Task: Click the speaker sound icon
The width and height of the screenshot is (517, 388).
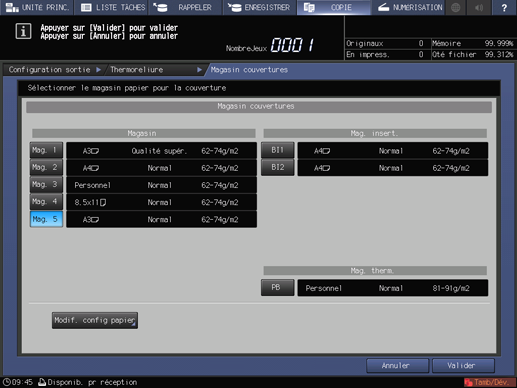Action: pyautogui.click(x=479, y=7)
